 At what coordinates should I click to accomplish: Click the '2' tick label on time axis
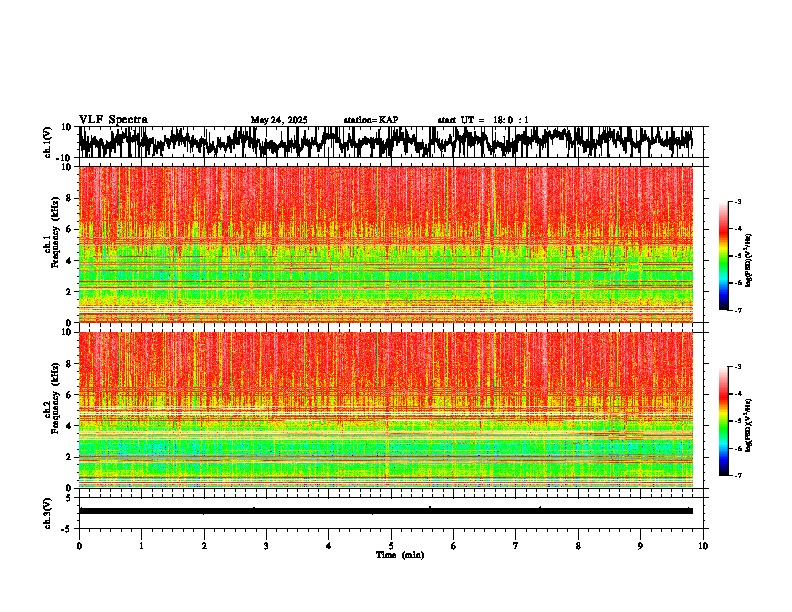204,546
